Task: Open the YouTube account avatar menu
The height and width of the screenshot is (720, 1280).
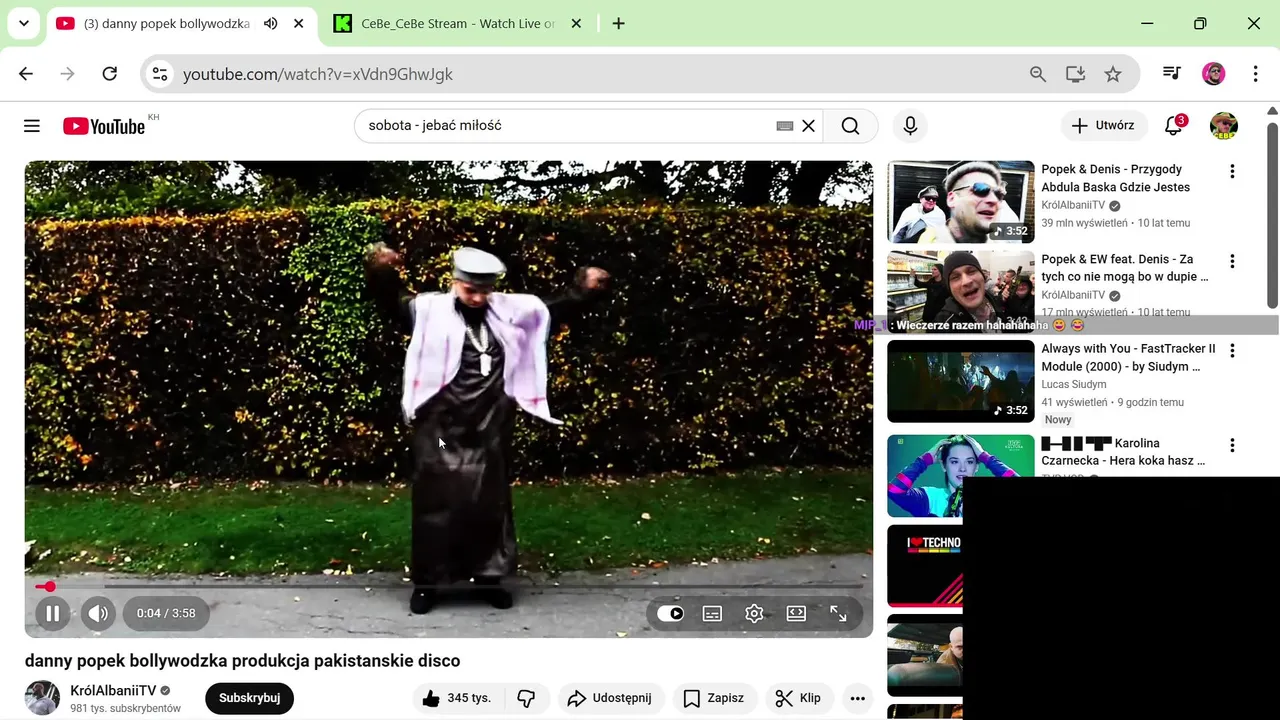Action: (x=1224, y=126)
